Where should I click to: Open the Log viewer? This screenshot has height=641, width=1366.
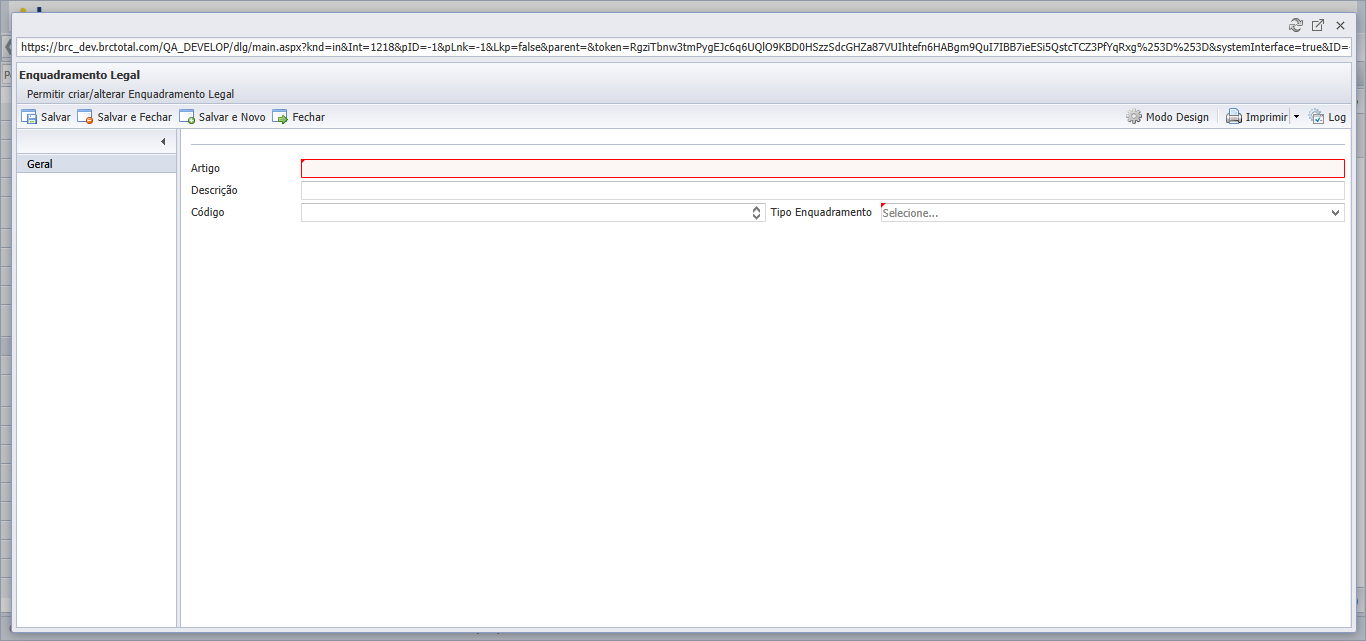pyautogui.click(x=1327, y=117)
